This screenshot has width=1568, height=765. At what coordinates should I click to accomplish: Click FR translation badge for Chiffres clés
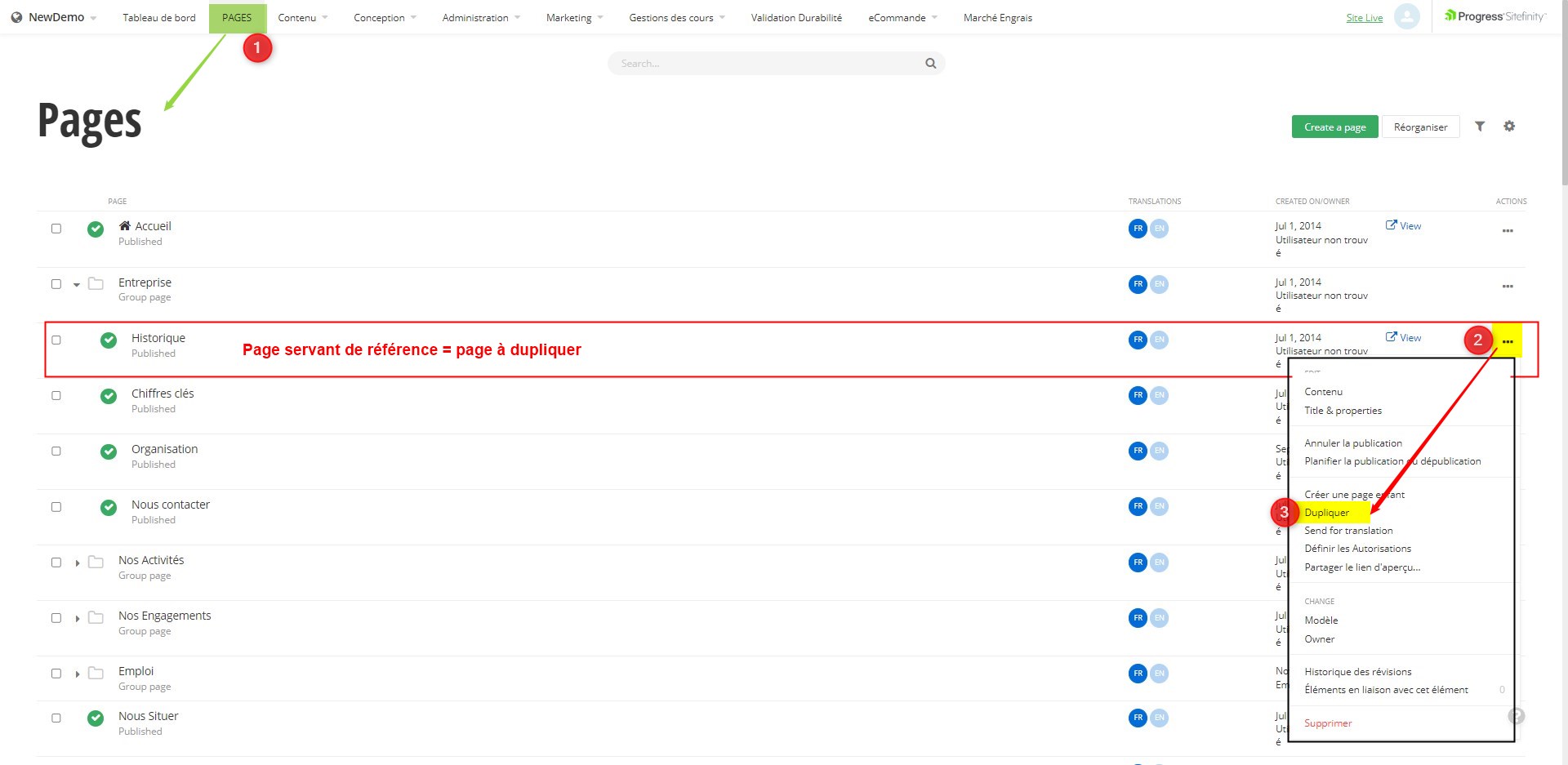coord(1138,396)
